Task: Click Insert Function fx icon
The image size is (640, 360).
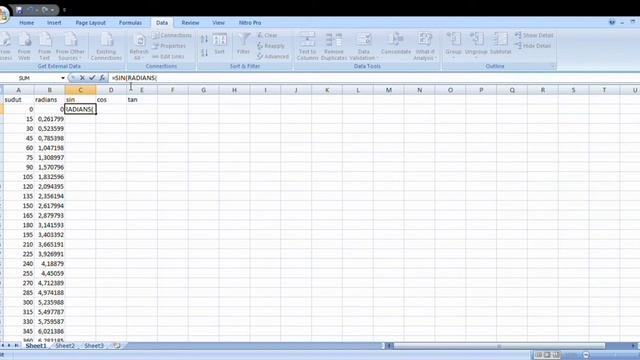Action: click(x=102, y=78)
